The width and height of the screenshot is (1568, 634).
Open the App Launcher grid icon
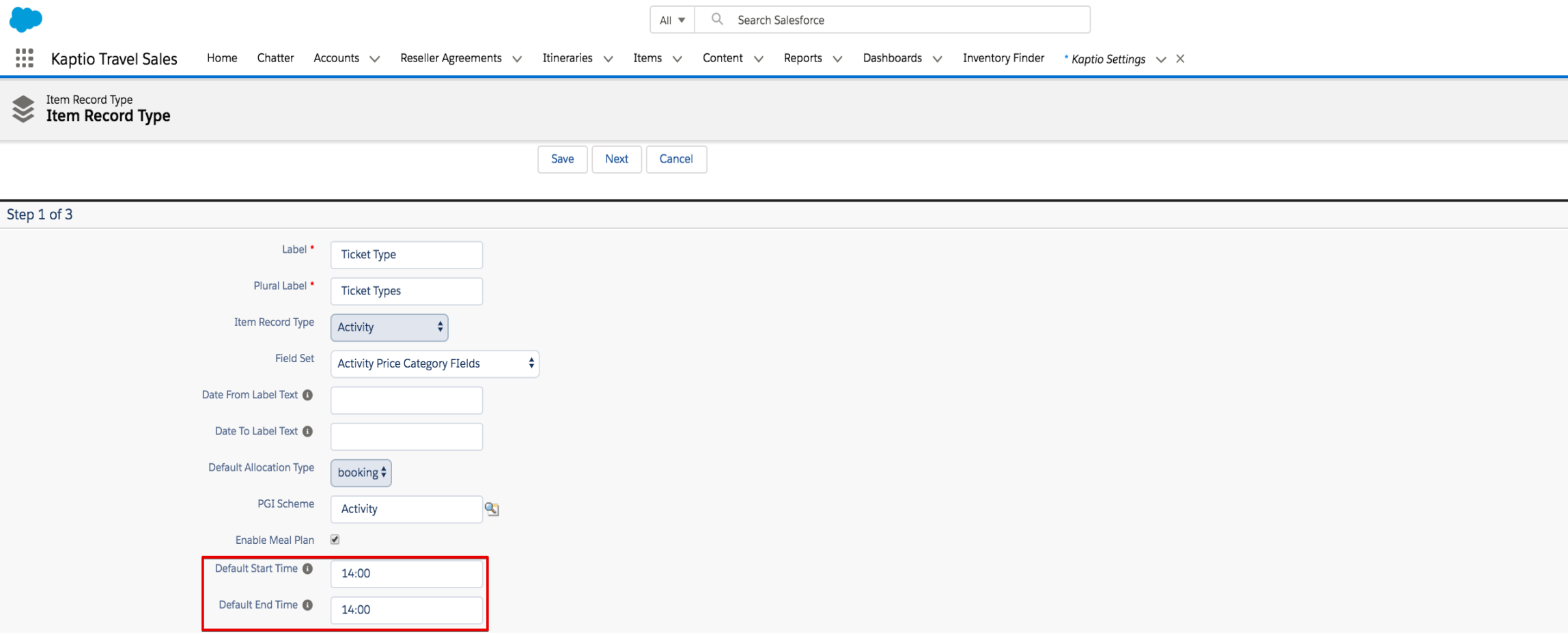25,58
